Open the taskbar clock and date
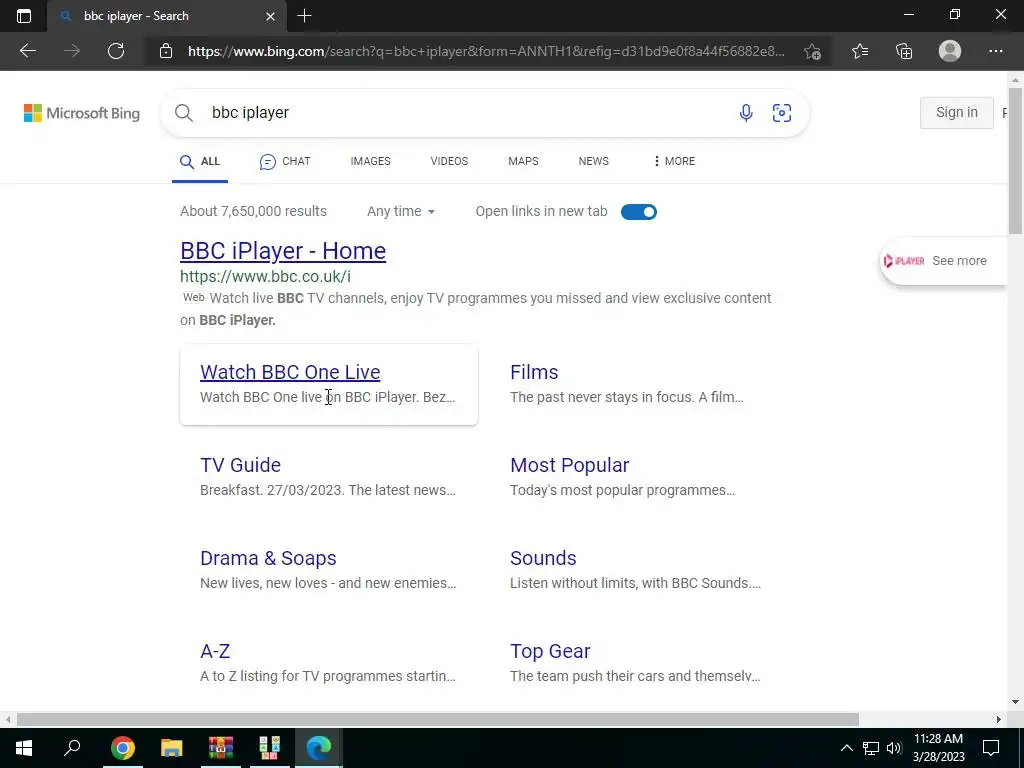The height and width of the screenshot is (768, 1024). 938,748
